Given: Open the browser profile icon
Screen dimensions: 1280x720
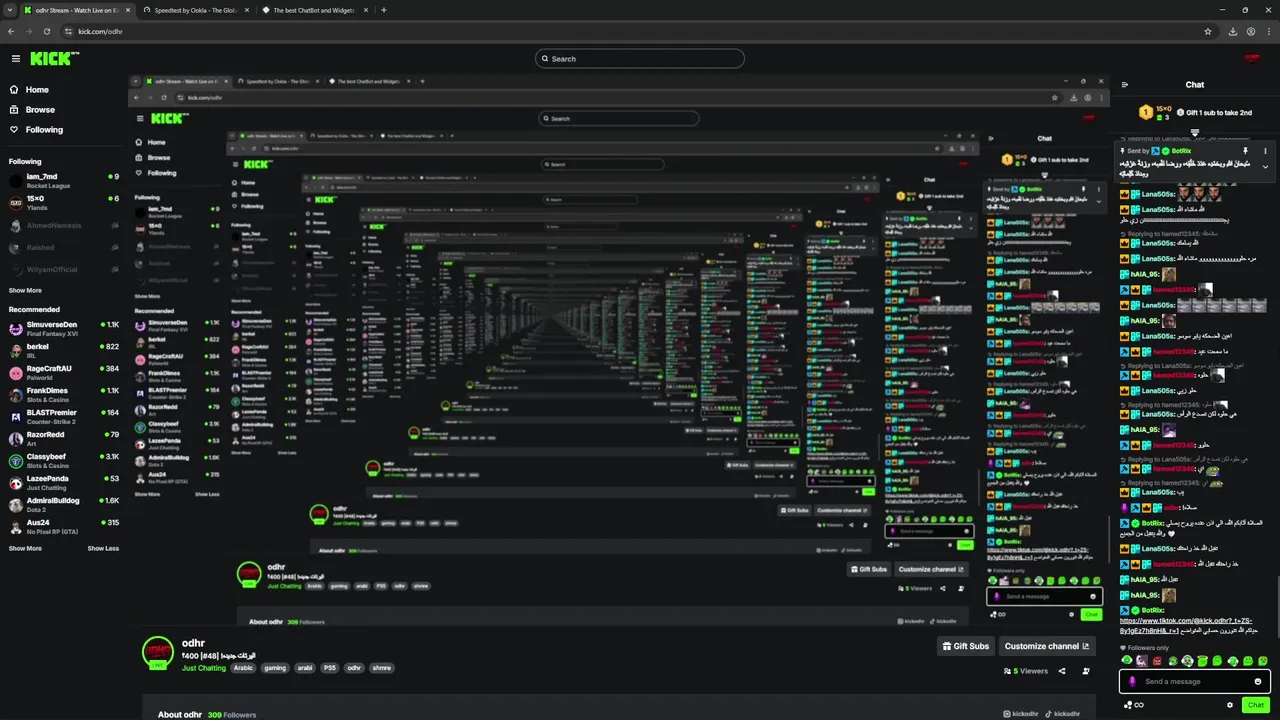Looking at the screenshot, I should click(x=1251, y=31).
